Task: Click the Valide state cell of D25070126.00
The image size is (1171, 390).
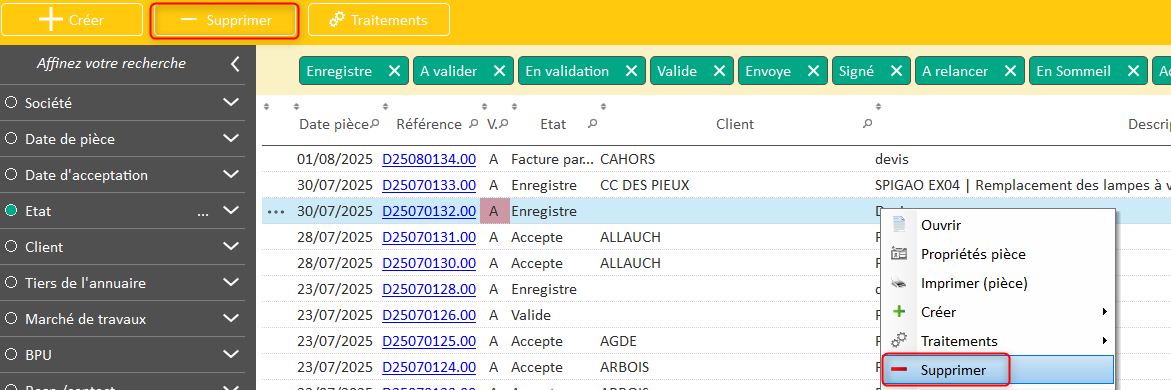Action: click(x=531, y=315)
